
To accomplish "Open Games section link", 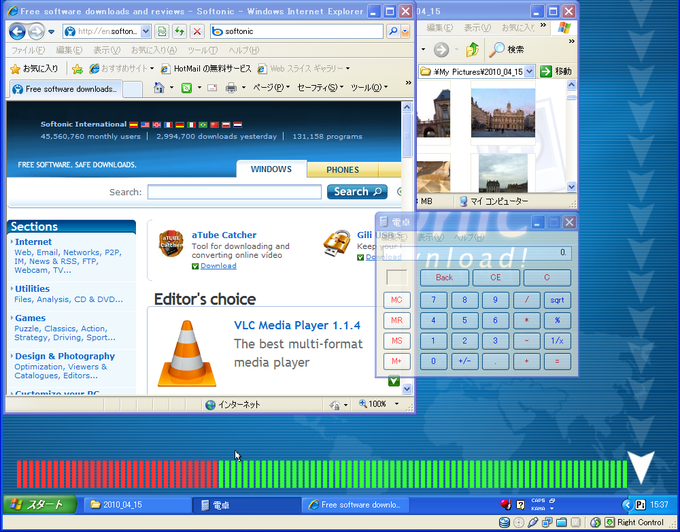I will 30,318.
